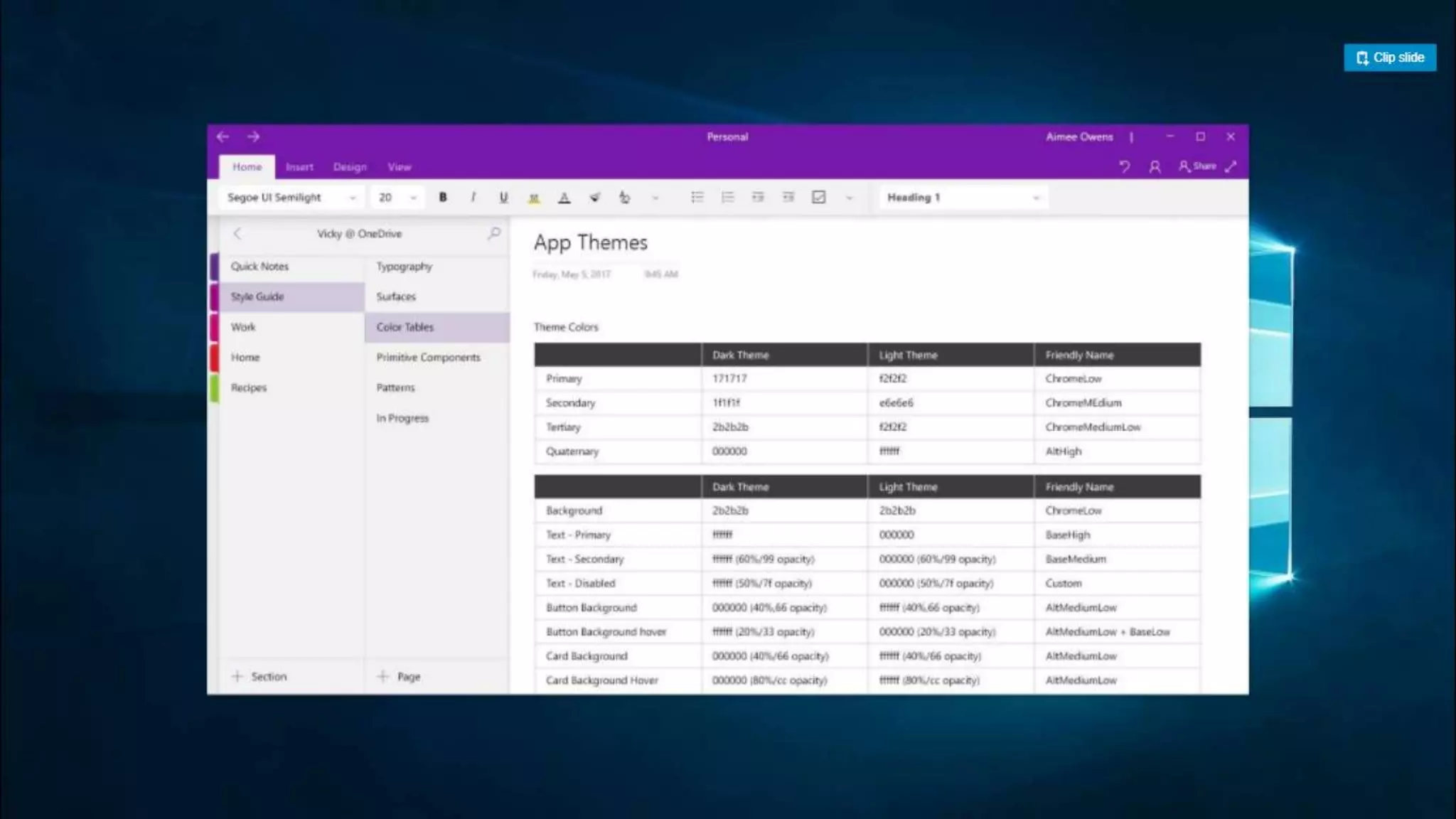1456x819 pixels.
Task: Toggle underline formatting
Action: (x=503, y=197)
